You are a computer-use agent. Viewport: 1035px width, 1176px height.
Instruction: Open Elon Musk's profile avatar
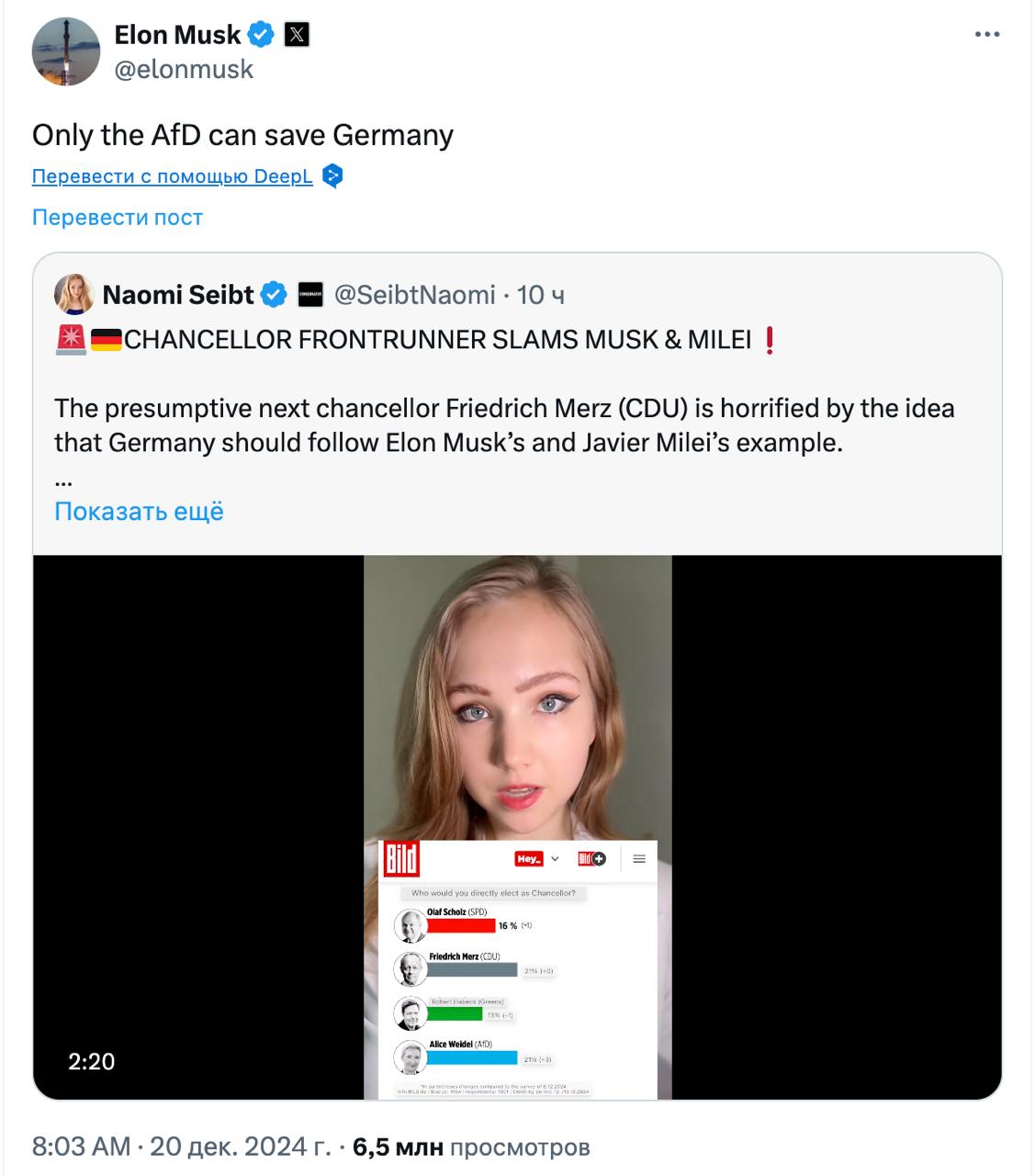click(65, 51)
